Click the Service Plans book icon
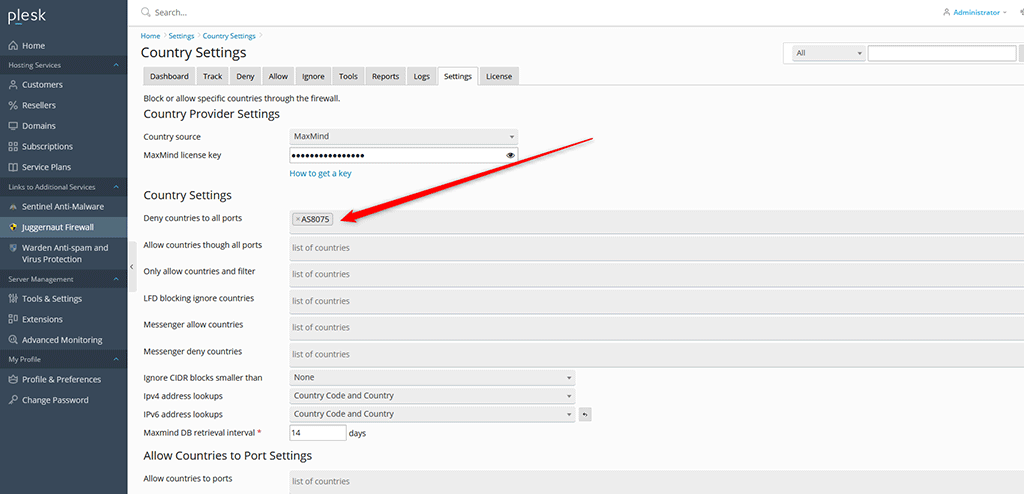This screenshot has width=1024, height=494. (x=13, y=167)
